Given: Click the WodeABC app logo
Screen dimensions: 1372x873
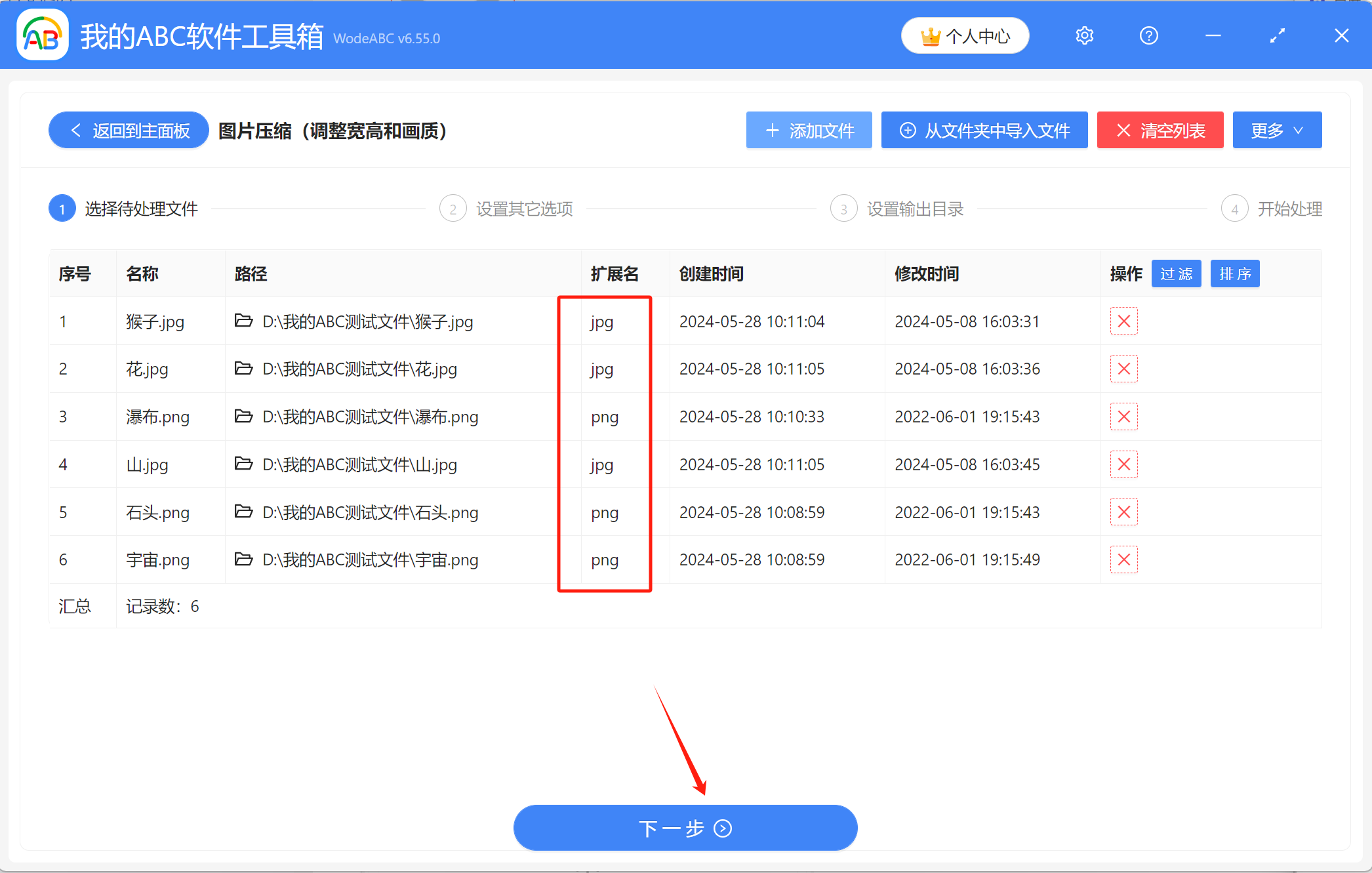Looking at the screenshot, I should click(x=43, y=35).
